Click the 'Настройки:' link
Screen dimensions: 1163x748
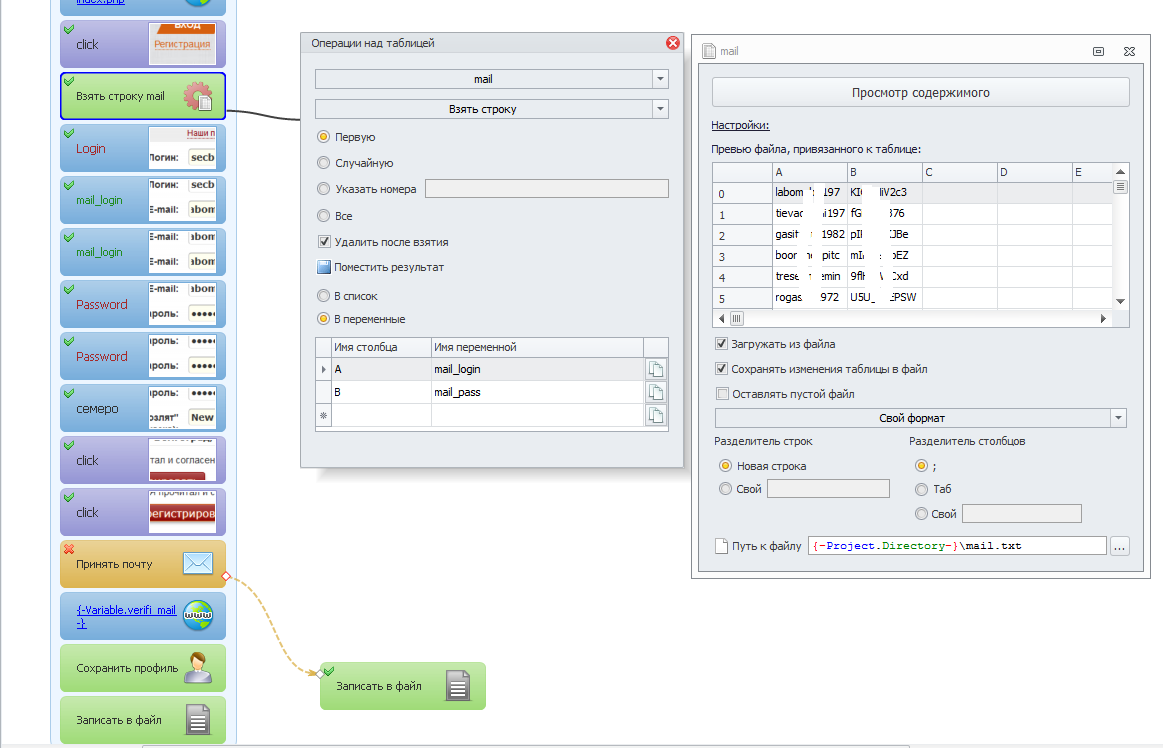click(739, 126)
